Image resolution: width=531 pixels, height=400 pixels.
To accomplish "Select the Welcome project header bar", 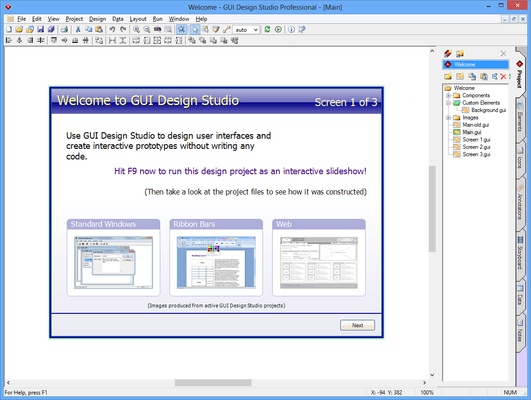I will tap(475, 64).
